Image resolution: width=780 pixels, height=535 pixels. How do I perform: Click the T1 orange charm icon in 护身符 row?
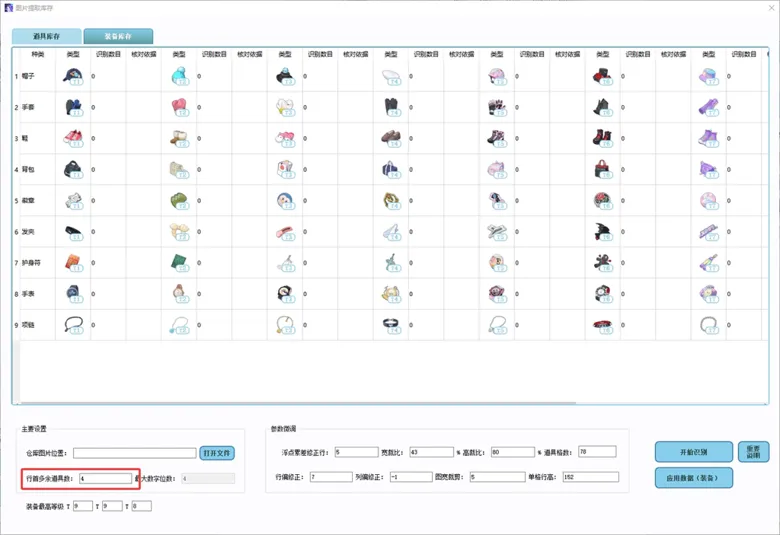73,263
